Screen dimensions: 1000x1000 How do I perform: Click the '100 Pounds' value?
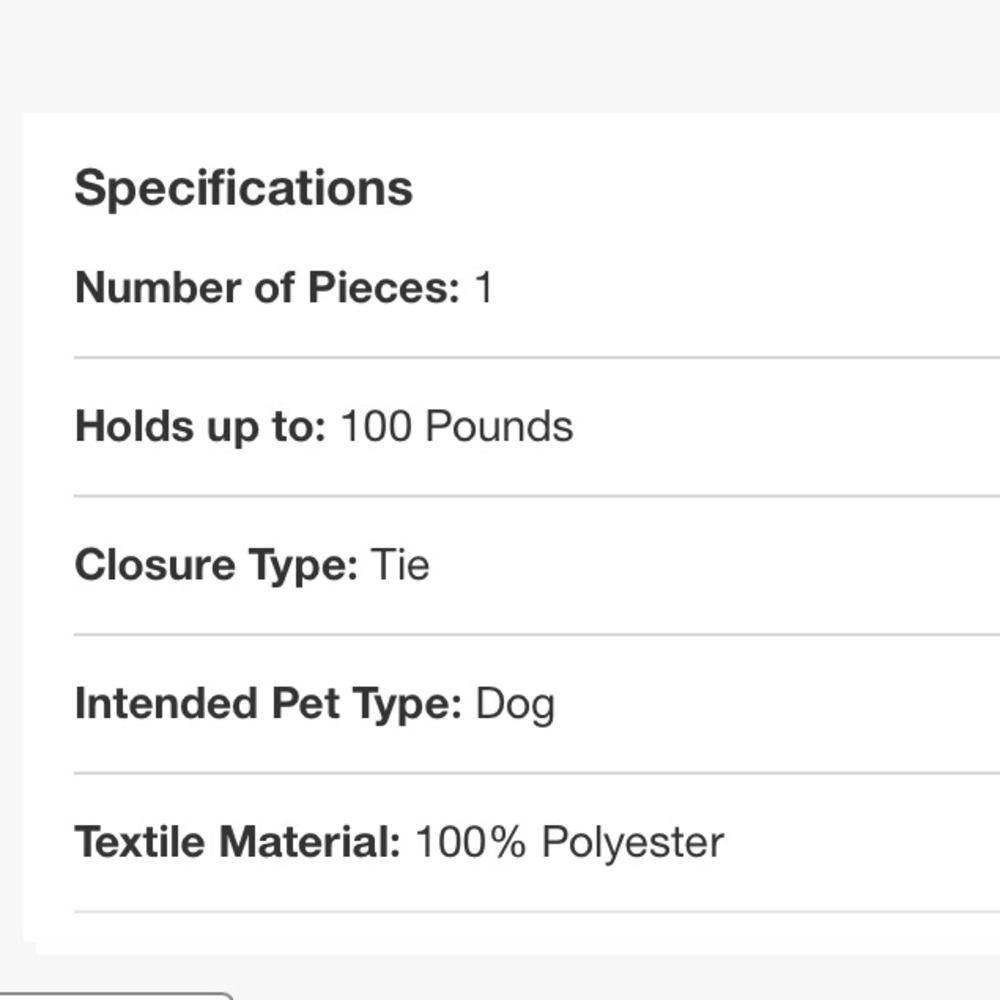(457, 427)
